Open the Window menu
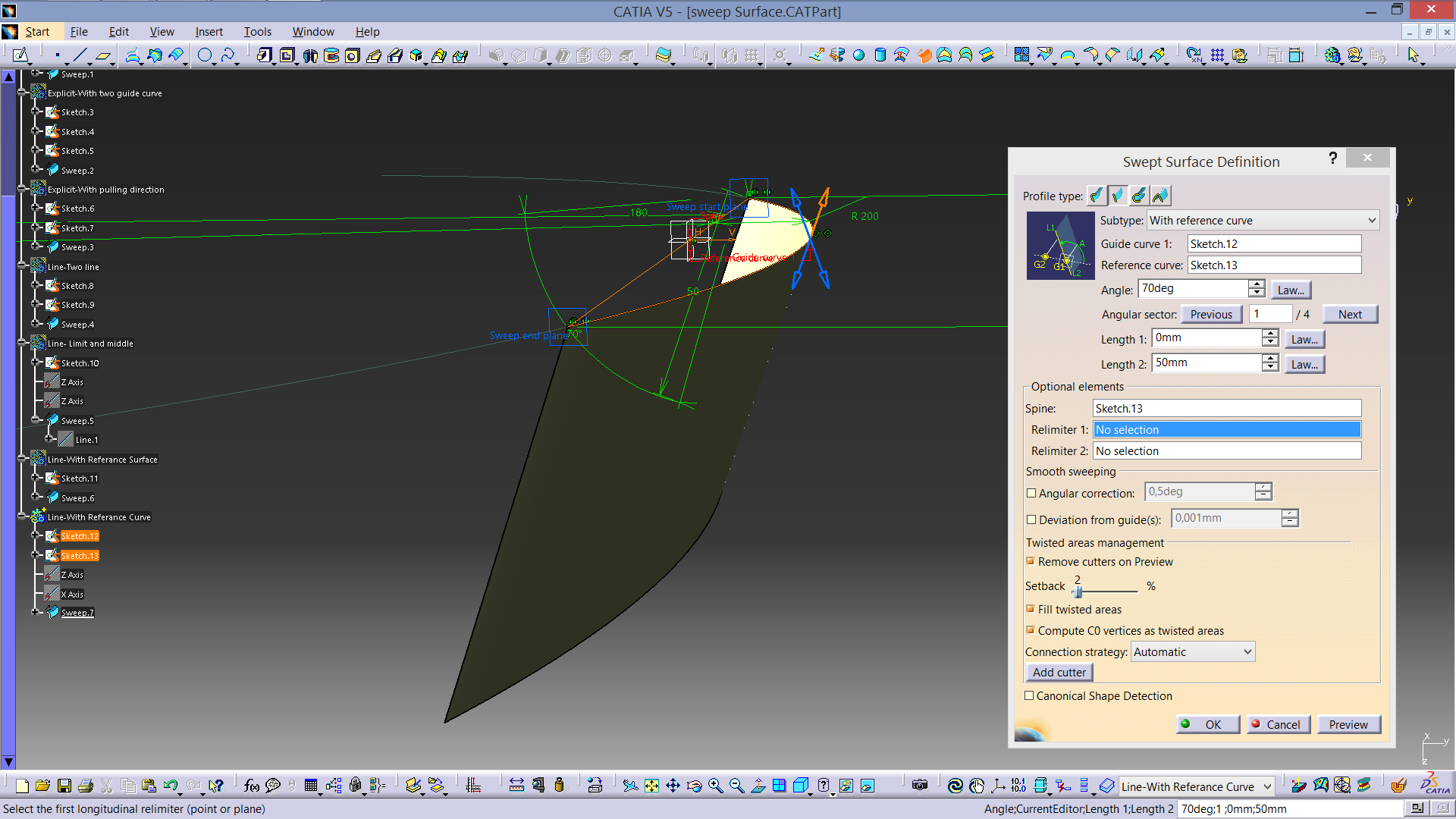Image resolution: width=1456 pixels, height=819 pixels. click(313, 32)
